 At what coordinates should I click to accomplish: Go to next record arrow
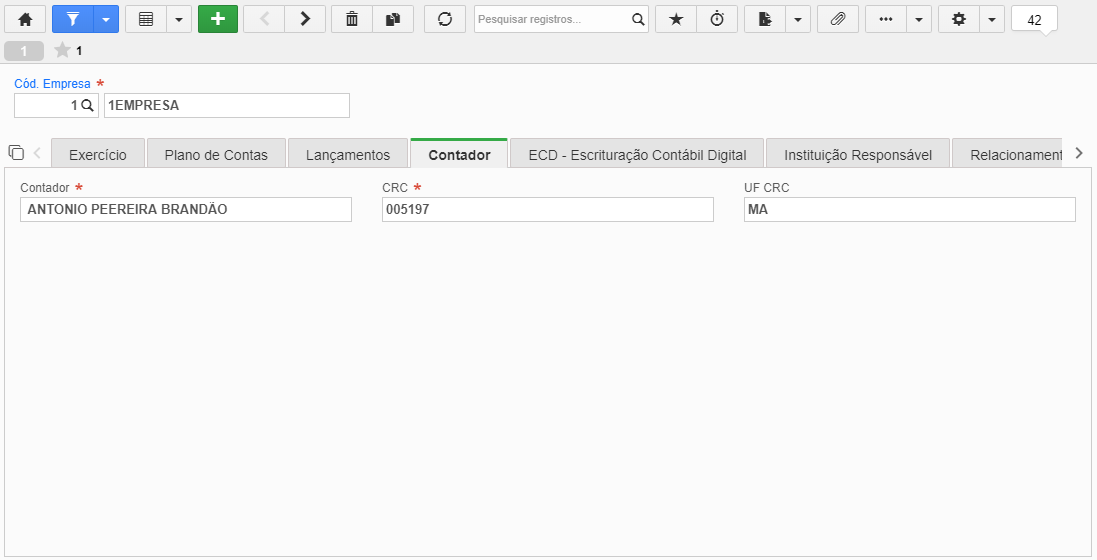click(x=305, y=20)
